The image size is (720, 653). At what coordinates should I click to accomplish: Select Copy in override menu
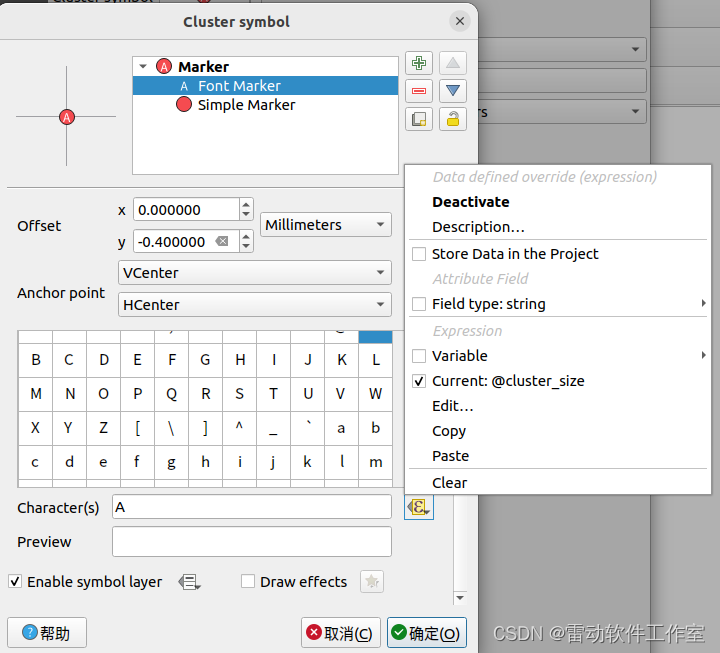449,431
